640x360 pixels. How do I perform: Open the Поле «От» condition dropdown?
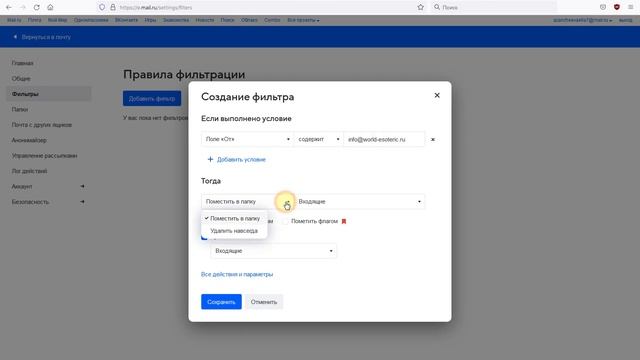click(247, 139)
